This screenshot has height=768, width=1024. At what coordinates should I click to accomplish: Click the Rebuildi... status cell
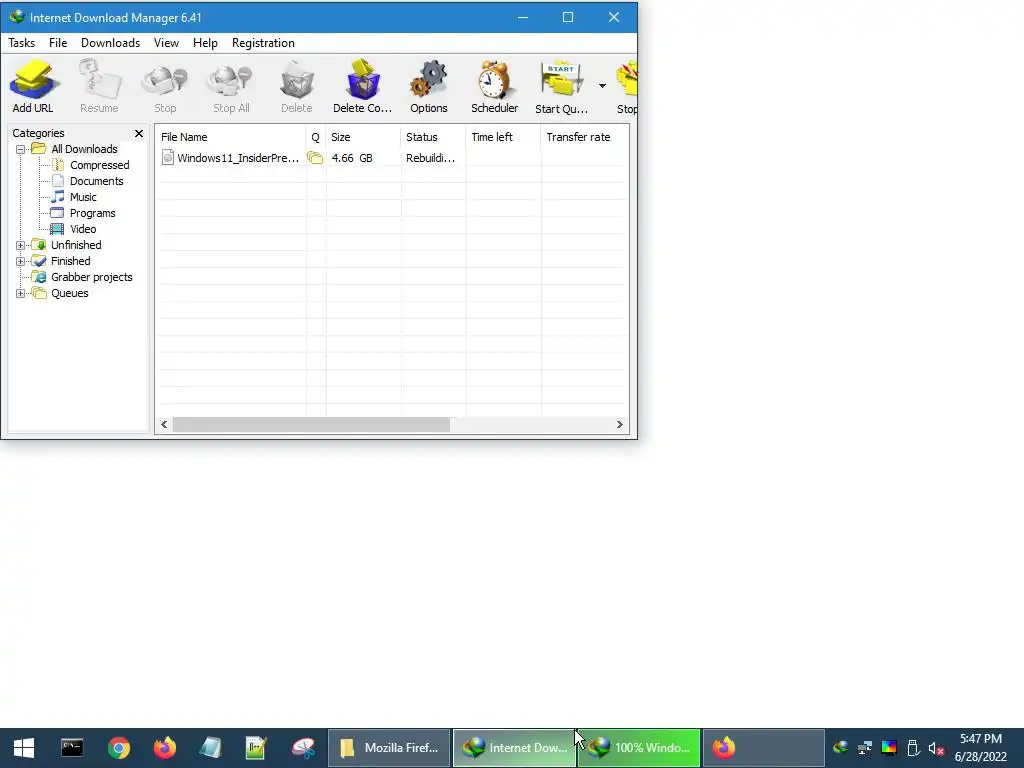coord(430,158)
